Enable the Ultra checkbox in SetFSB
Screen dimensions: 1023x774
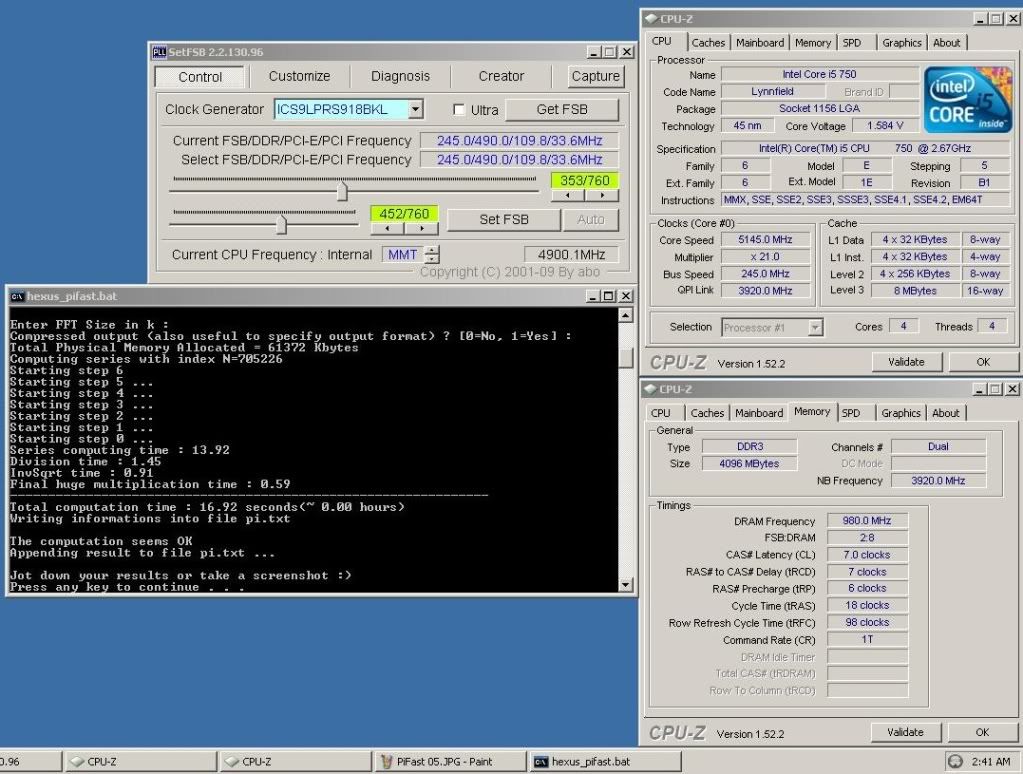[459, 110]
